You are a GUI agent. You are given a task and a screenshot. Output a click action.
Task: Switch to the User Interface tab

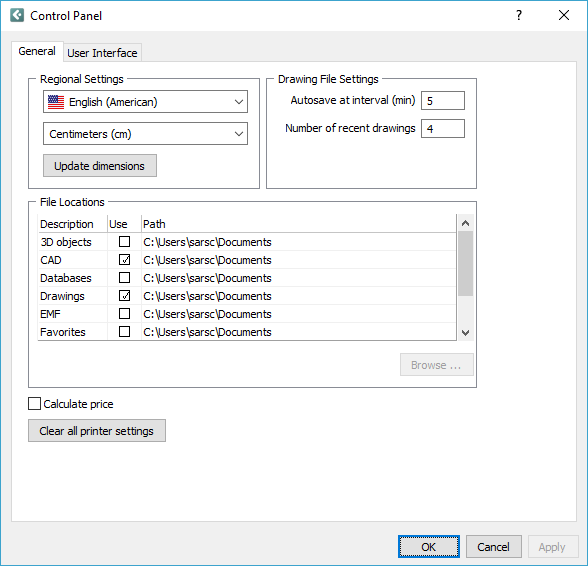(x=102, y=53)
